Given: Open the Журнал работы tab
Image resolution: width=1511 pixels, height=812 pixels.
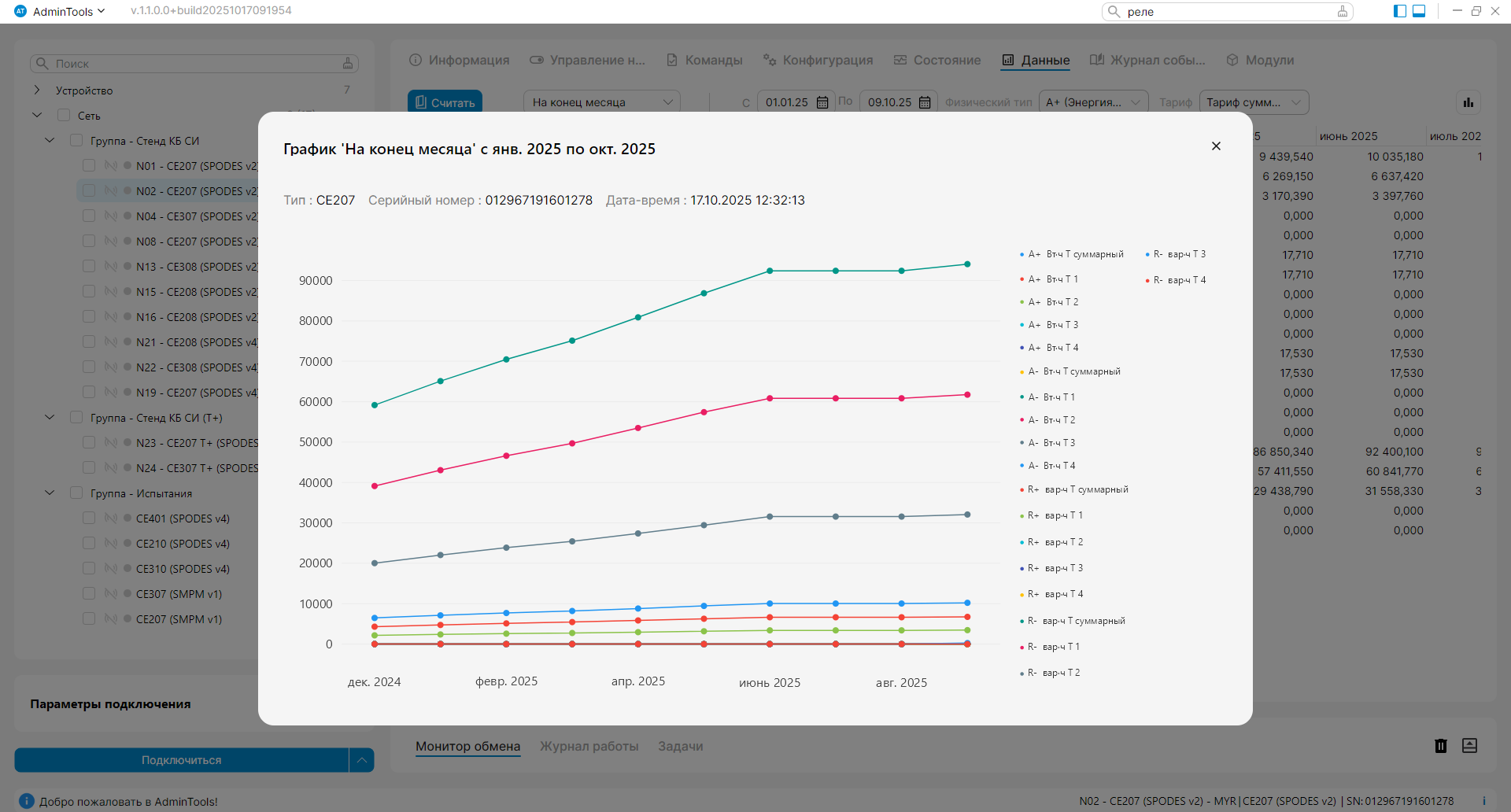Looking at the screenshot, I should pos(589,746).
